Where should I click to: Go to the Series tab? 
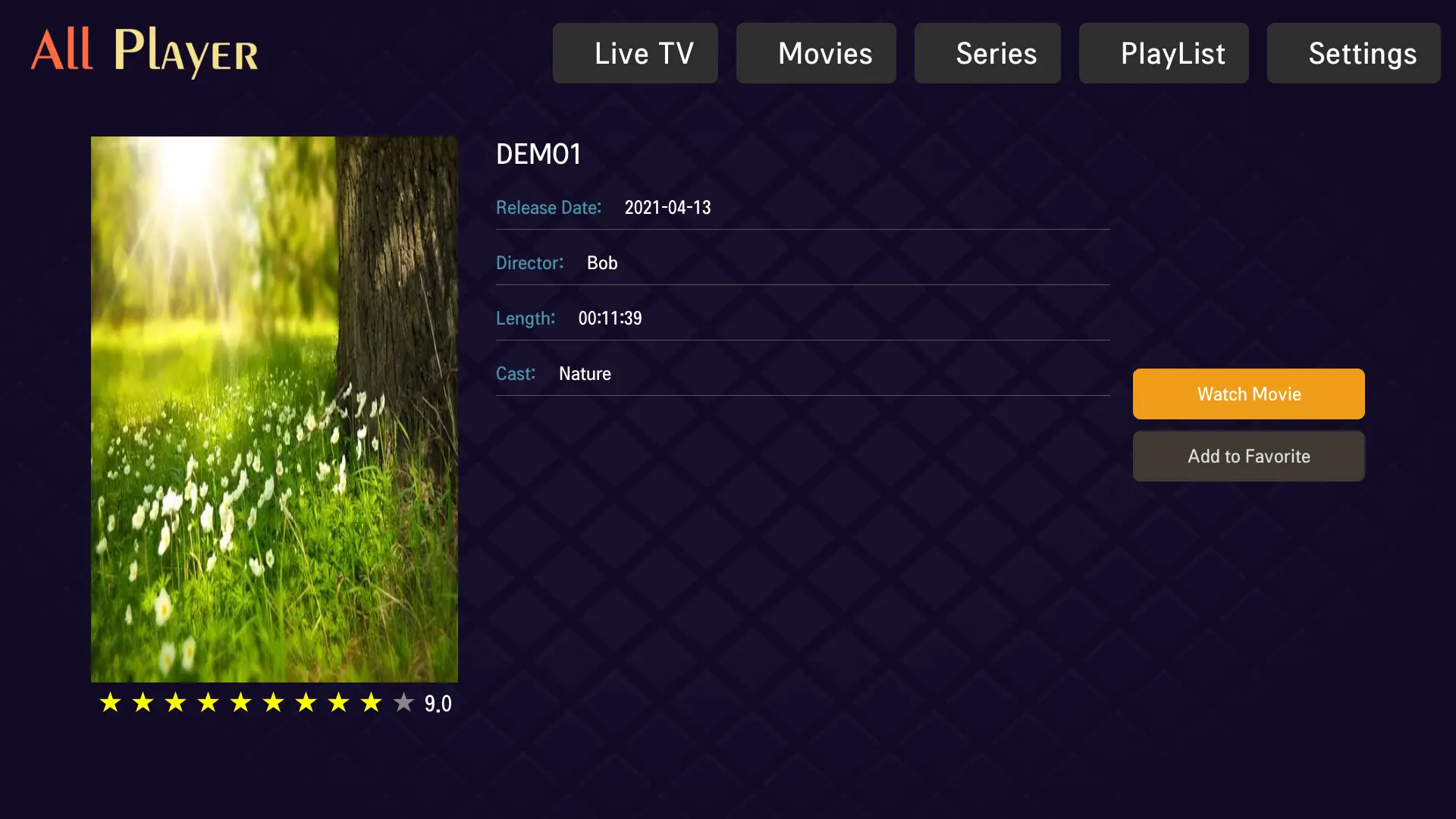pyautogui.click(x=987, y=53)
